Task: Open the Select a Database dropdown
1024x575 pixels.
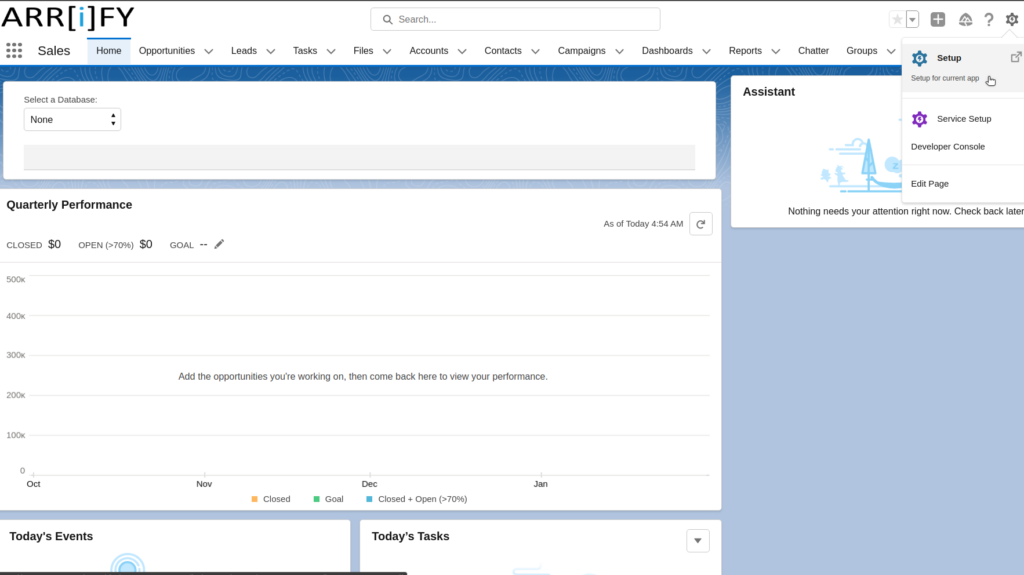Action: [x=72, y=119]
